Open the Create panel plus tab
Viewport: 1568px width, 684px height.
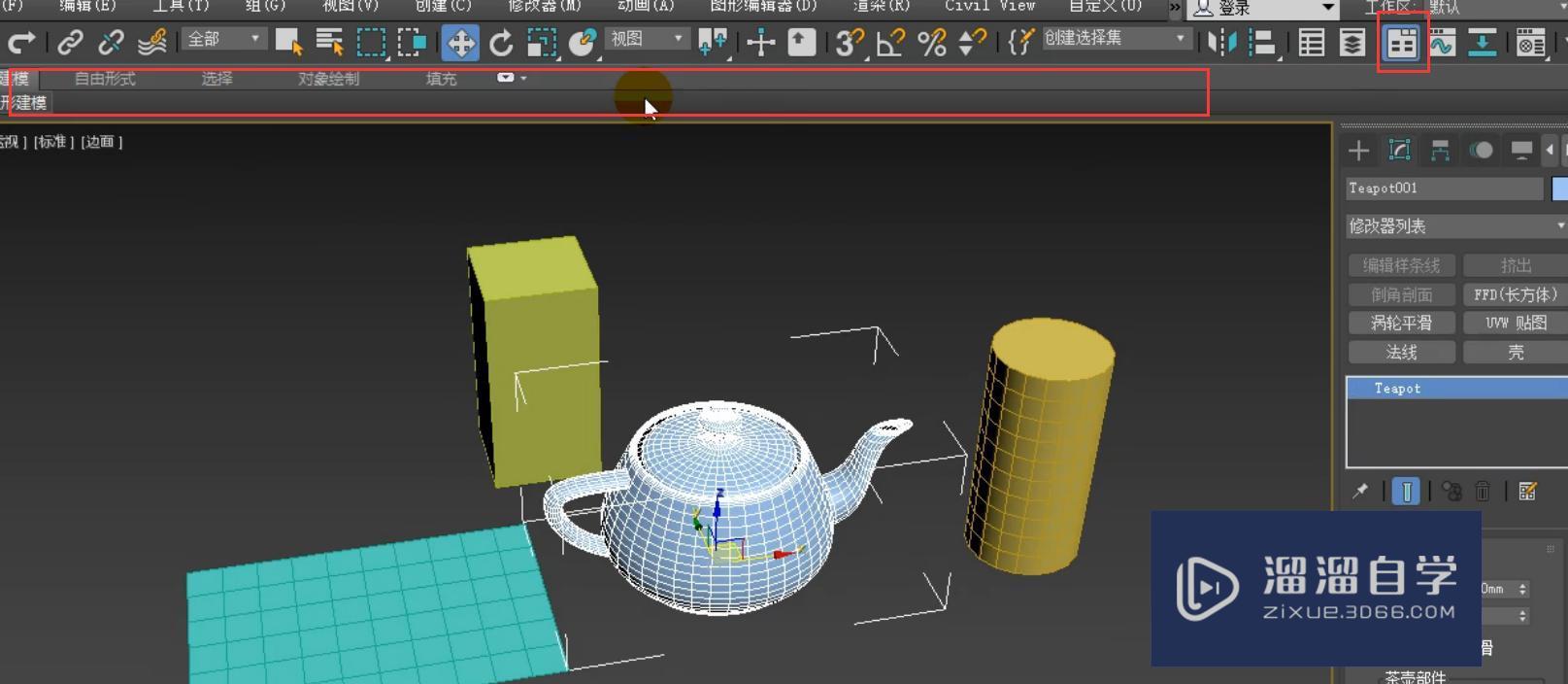(1358, 150)
